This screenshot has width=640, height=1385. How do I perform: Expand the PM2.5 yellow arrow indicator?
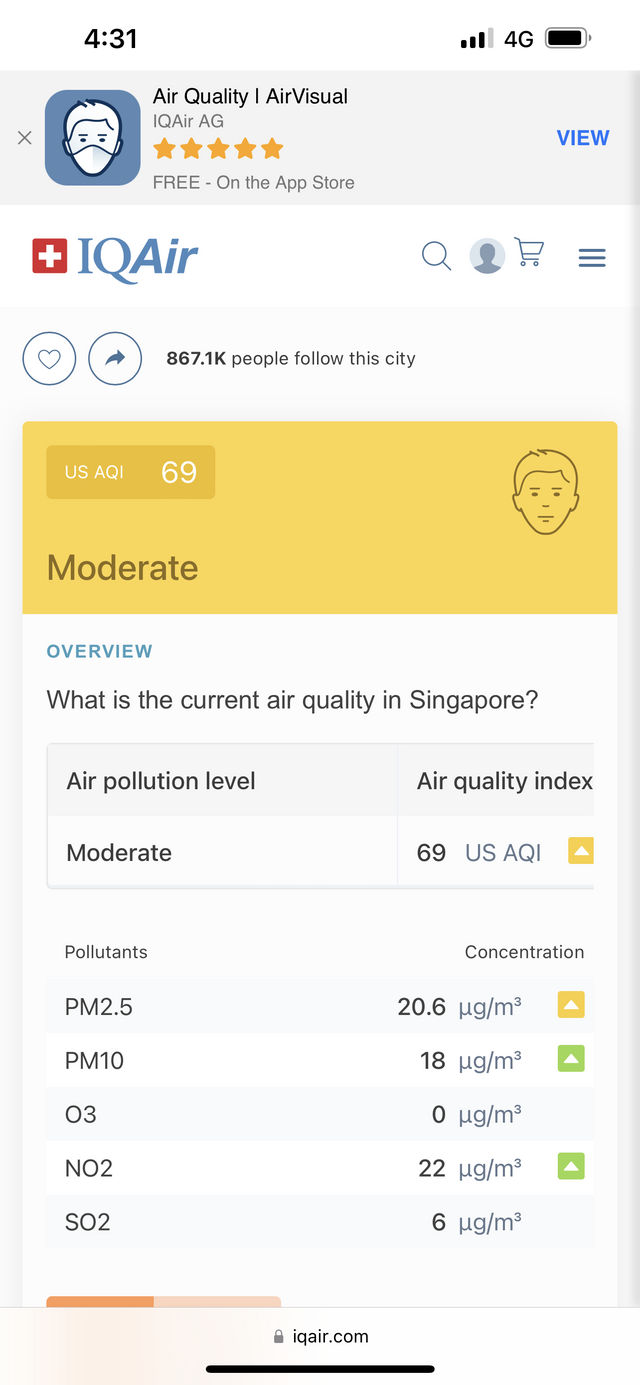pyautogui.click(x=571, y=1005)
